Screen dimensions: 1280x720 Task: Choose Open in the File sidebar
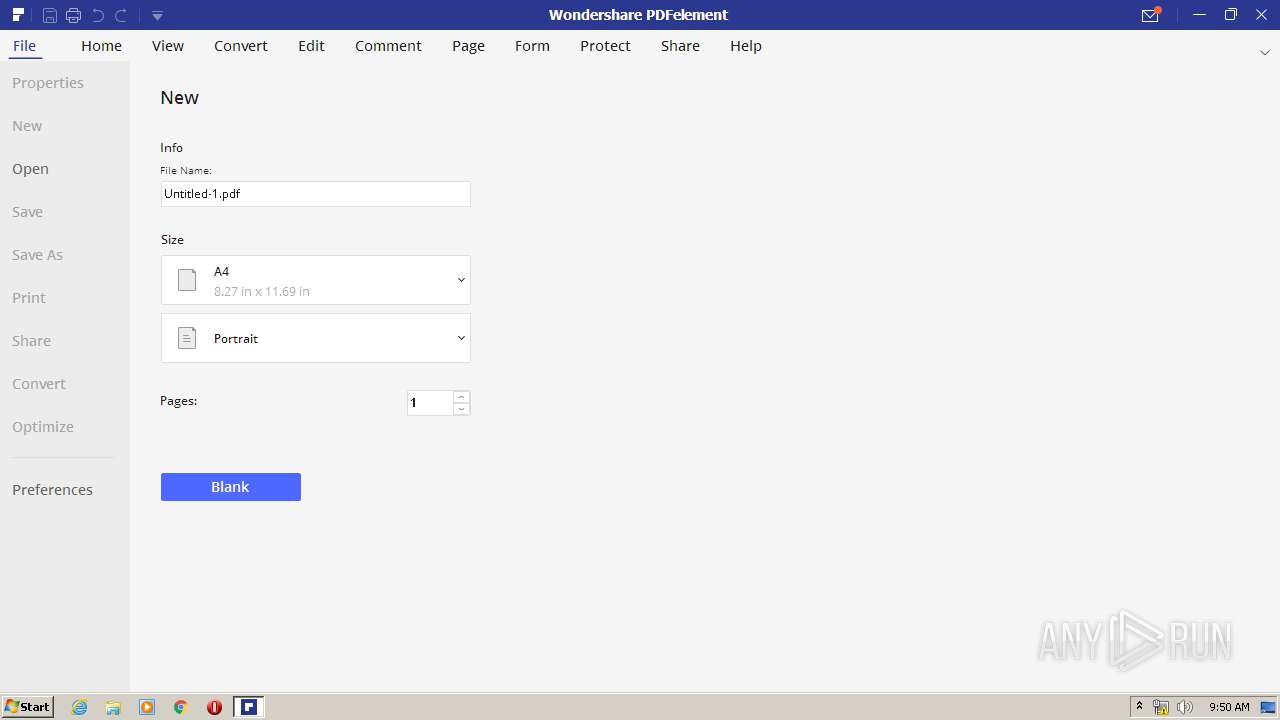(30, 169)
